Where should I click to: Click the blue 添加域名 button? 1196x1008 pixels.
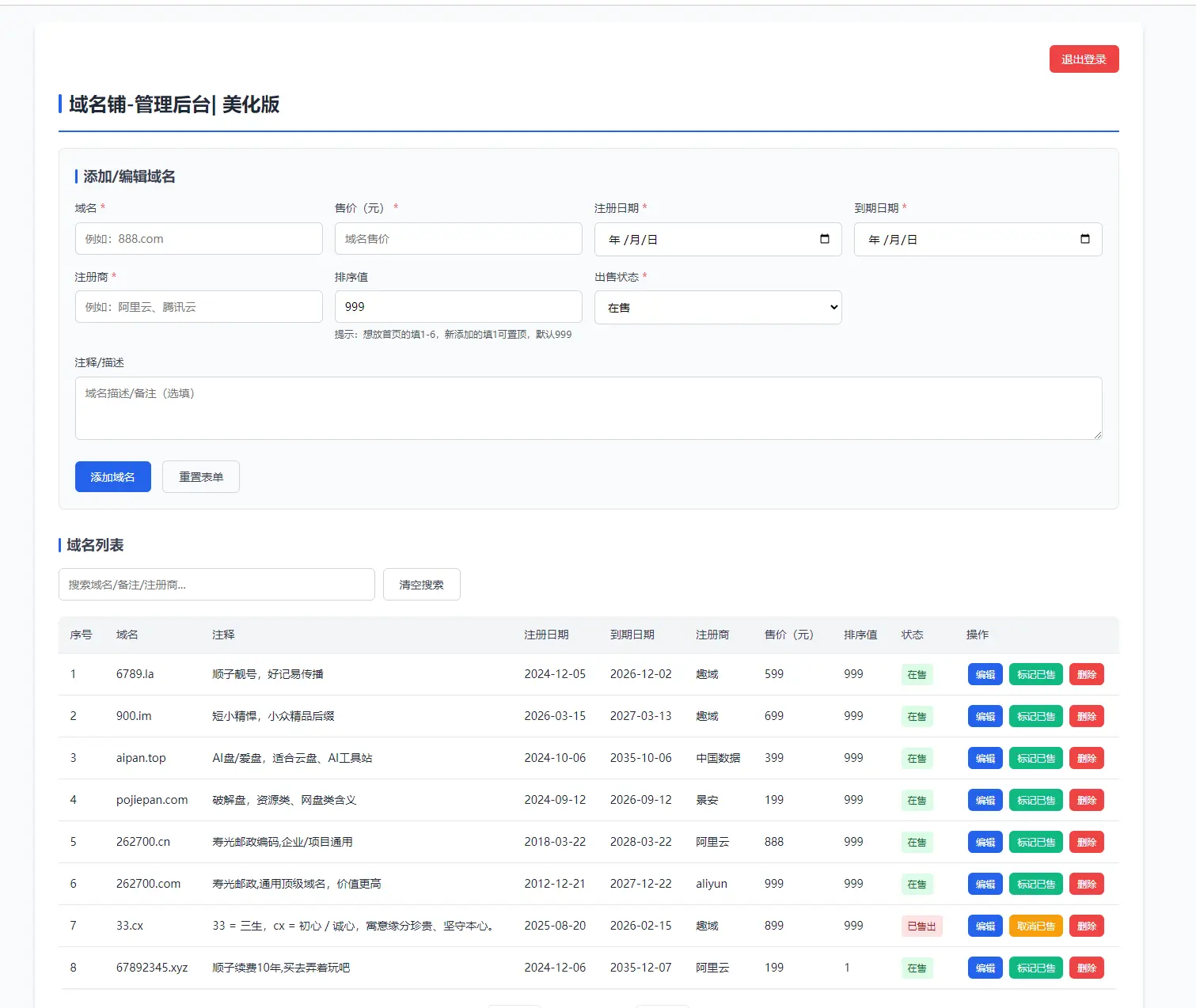tap(113, 477)
